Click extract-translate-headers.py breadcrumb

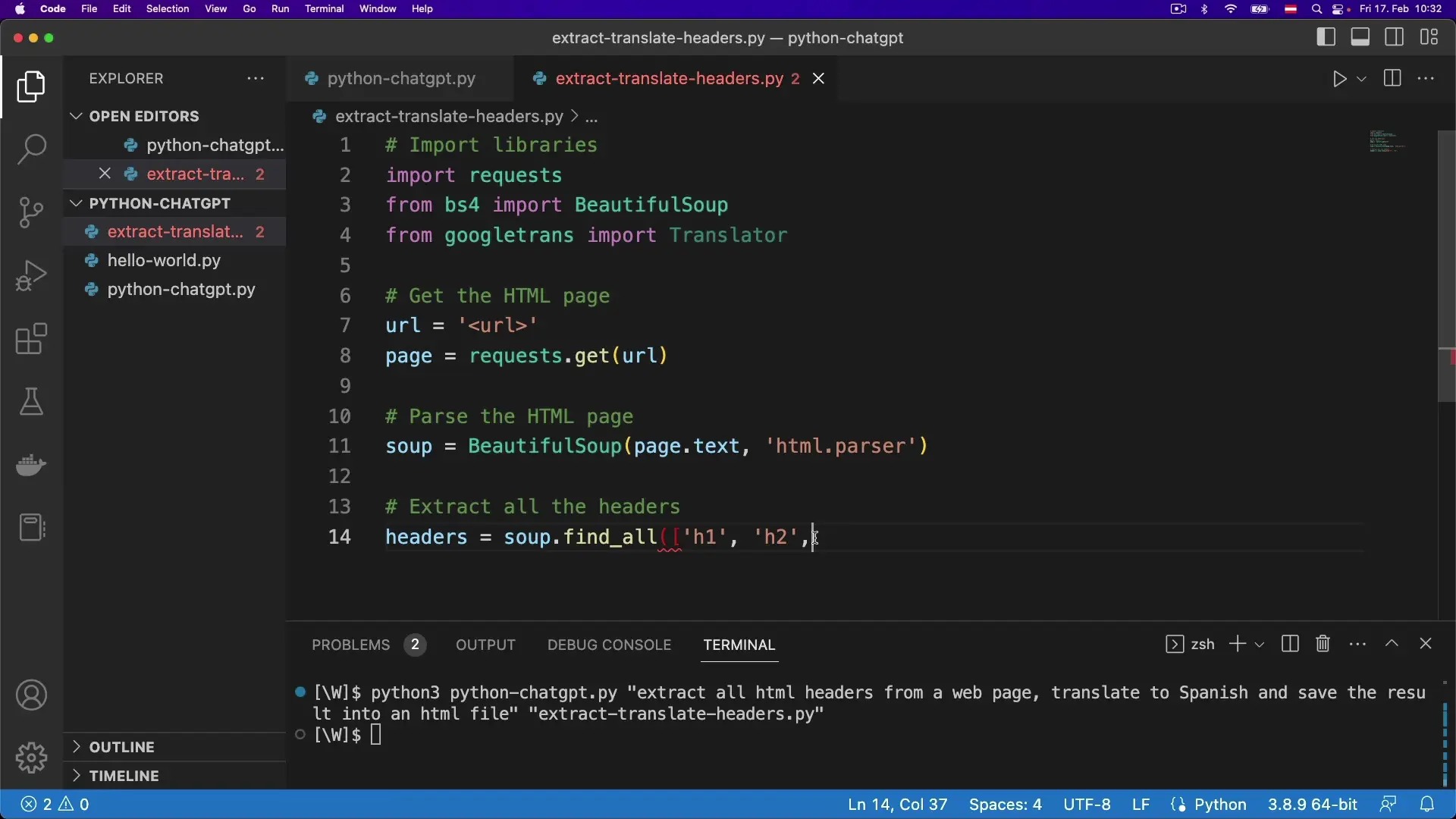[449, 117]
